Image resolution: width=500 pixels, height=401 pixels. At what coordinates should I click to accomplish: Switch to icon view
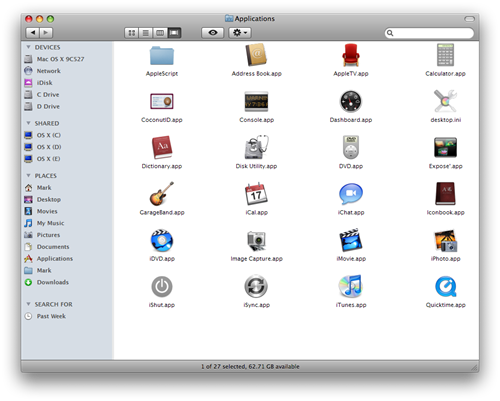[x=132, y=33]
